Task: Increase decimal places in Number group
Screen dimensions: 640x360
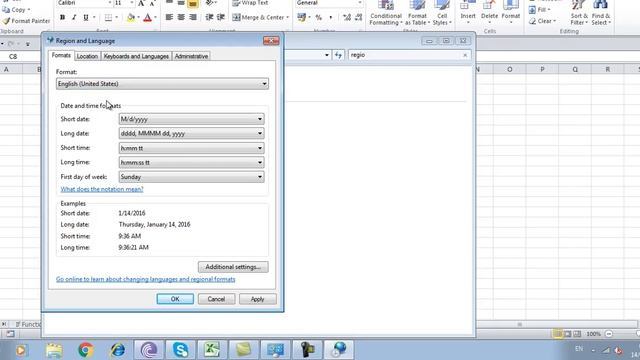Action: (x=347, y=17)
